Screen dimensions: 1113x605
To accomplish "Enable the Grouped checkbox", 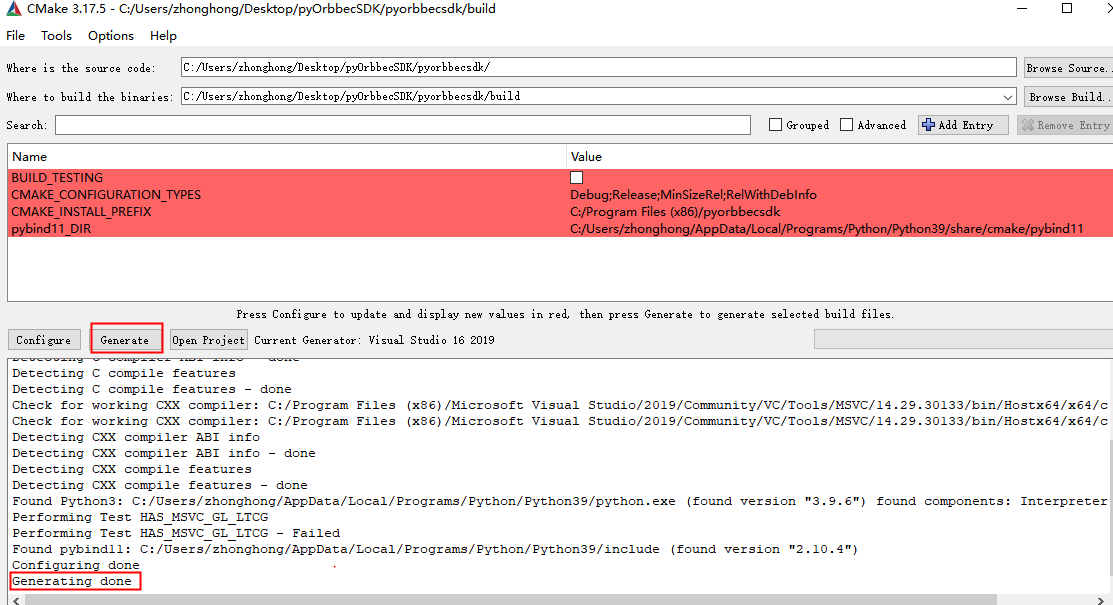I will tap(775, 125).
